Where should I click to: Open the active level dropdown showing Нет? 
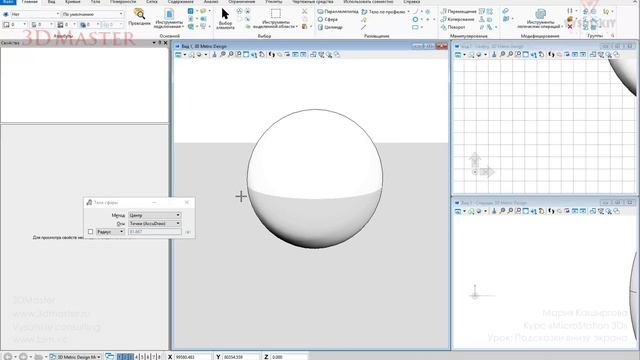tap(35, 14)
